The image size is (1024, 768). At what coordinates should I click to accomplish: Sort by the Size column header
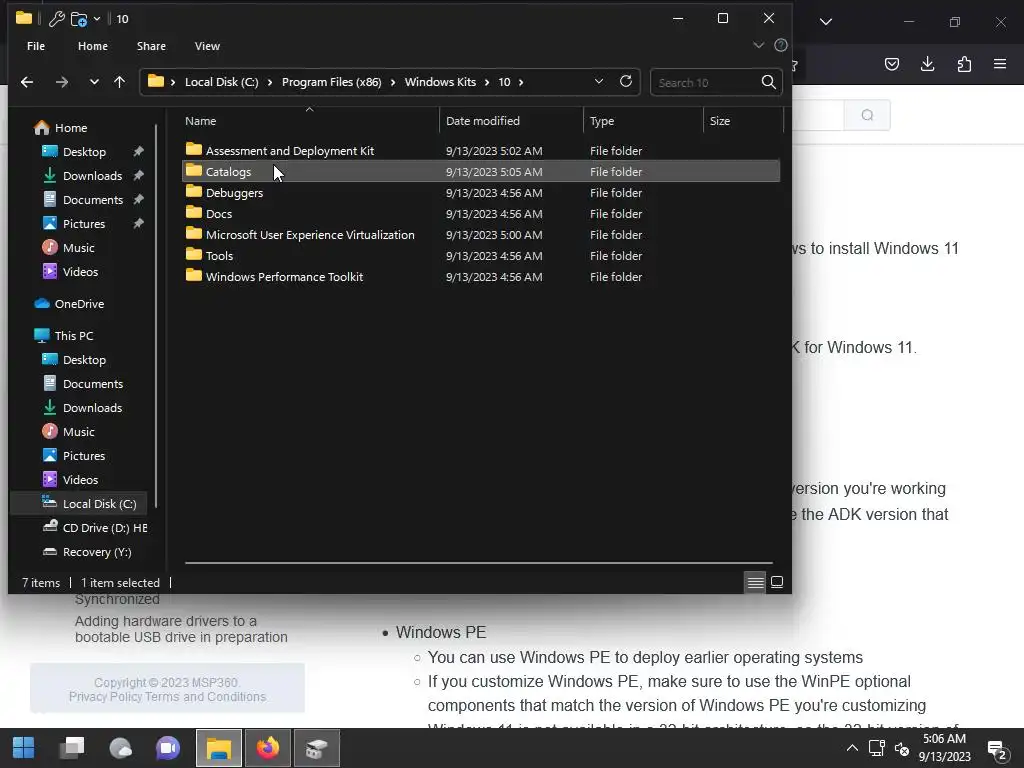[x=743, y=121]
